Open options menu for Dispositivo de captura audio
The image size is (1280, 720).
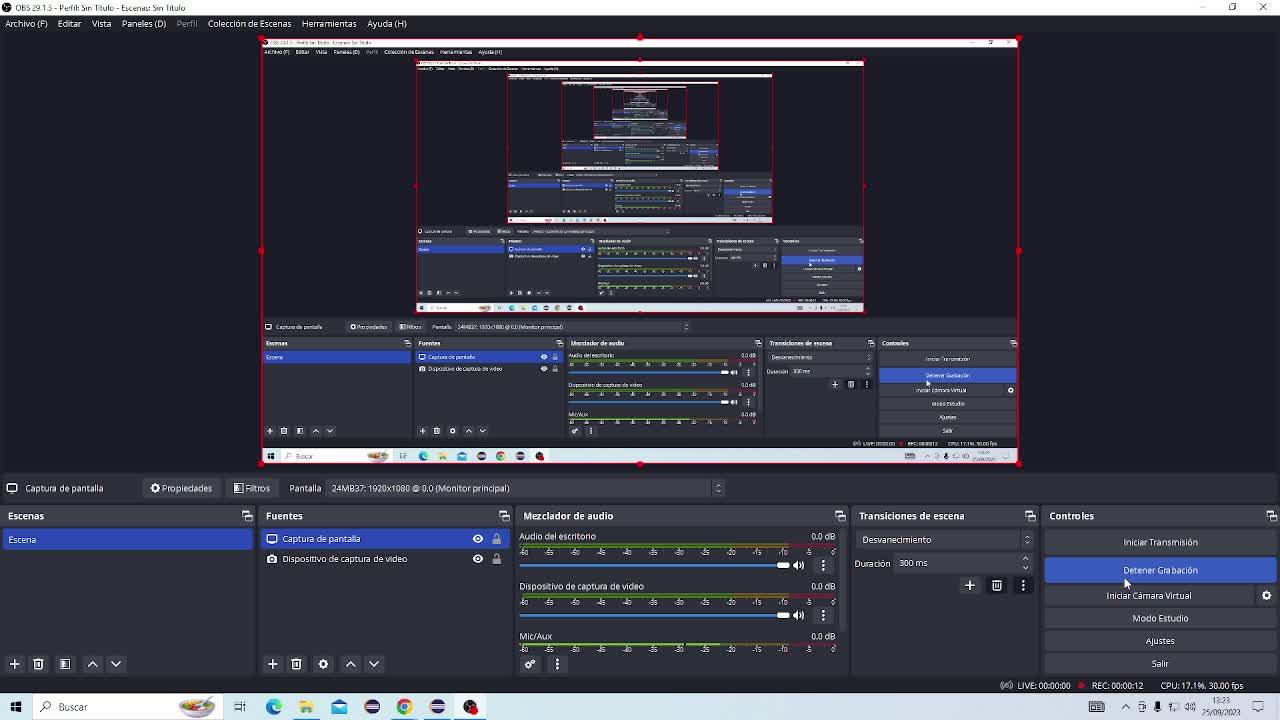823,615
